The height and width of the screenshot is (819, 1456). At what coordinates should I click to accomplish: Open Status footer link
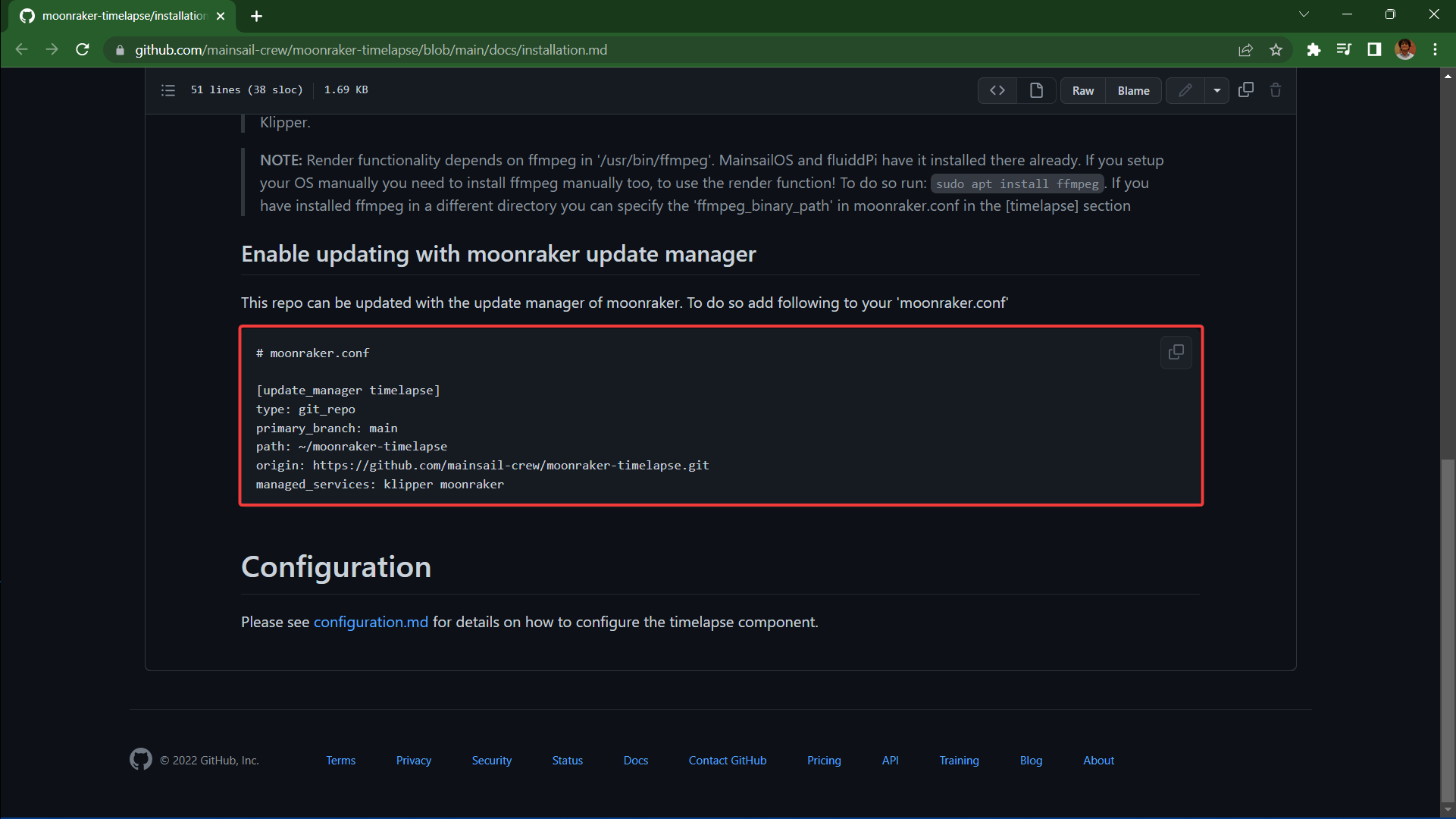567,760
